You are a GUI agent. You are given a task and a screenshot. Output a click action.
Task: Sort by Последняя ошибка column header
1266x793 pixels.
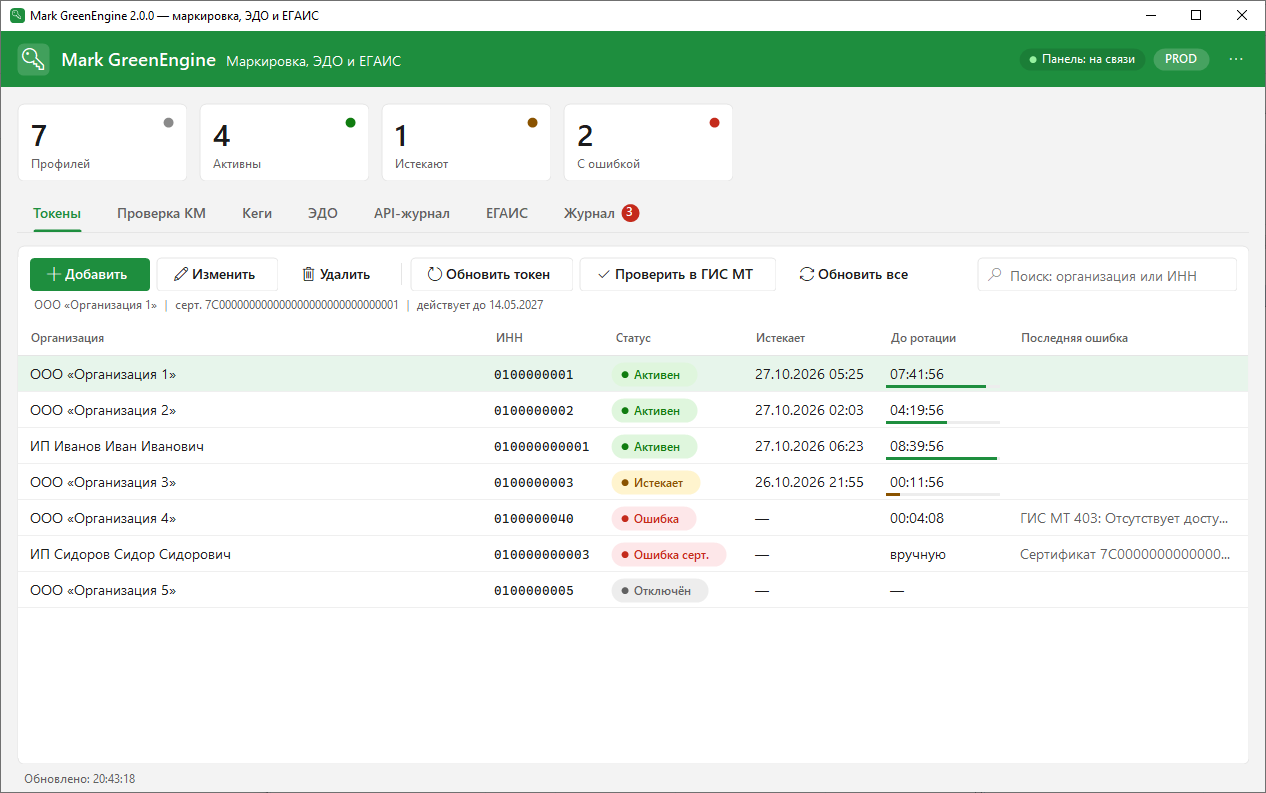tap(1074, 338)
